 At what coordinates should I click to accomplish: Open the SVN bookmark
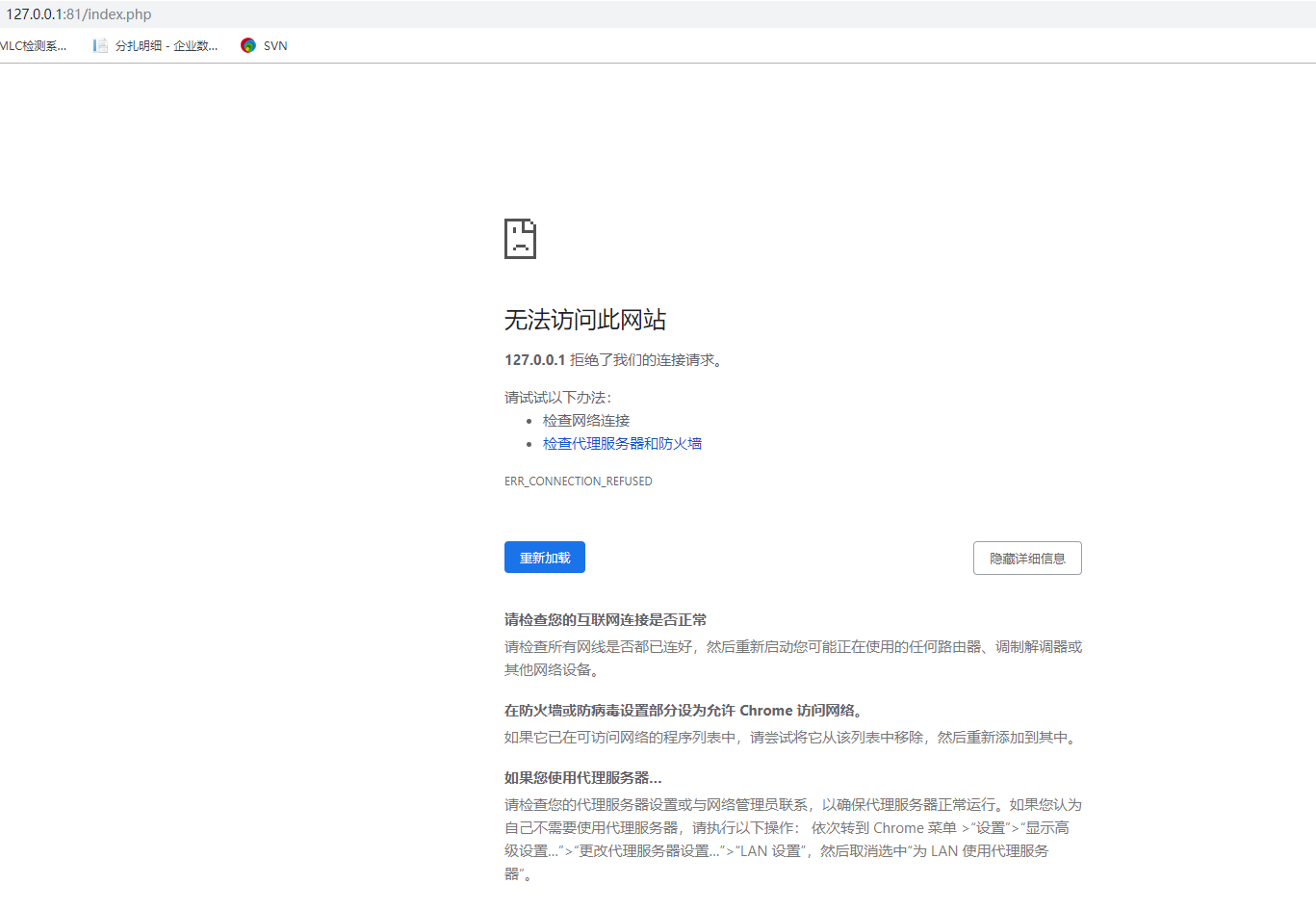(x=264, y=45)
